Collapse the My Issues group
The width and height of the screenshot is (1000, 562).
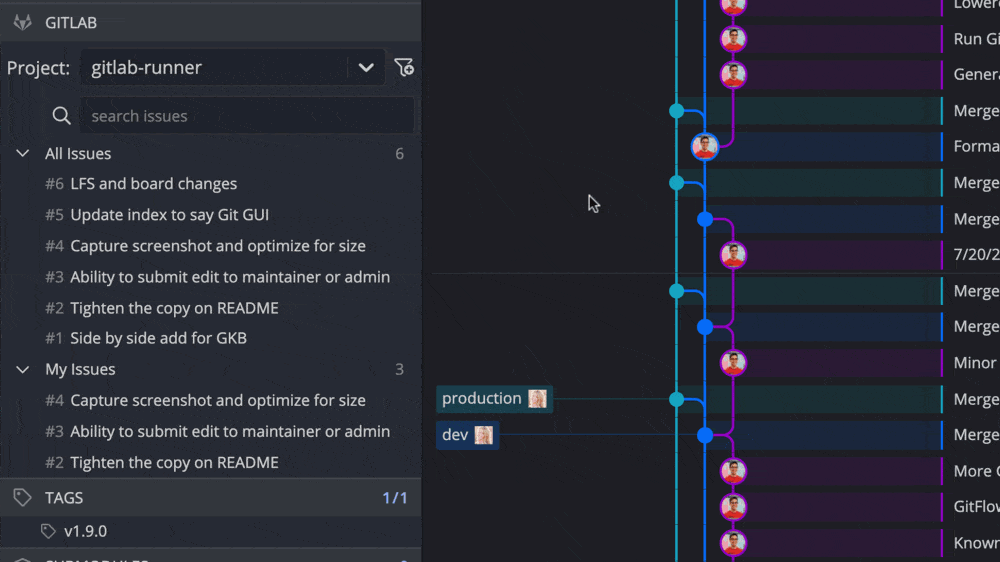click(x=22, y=369)
